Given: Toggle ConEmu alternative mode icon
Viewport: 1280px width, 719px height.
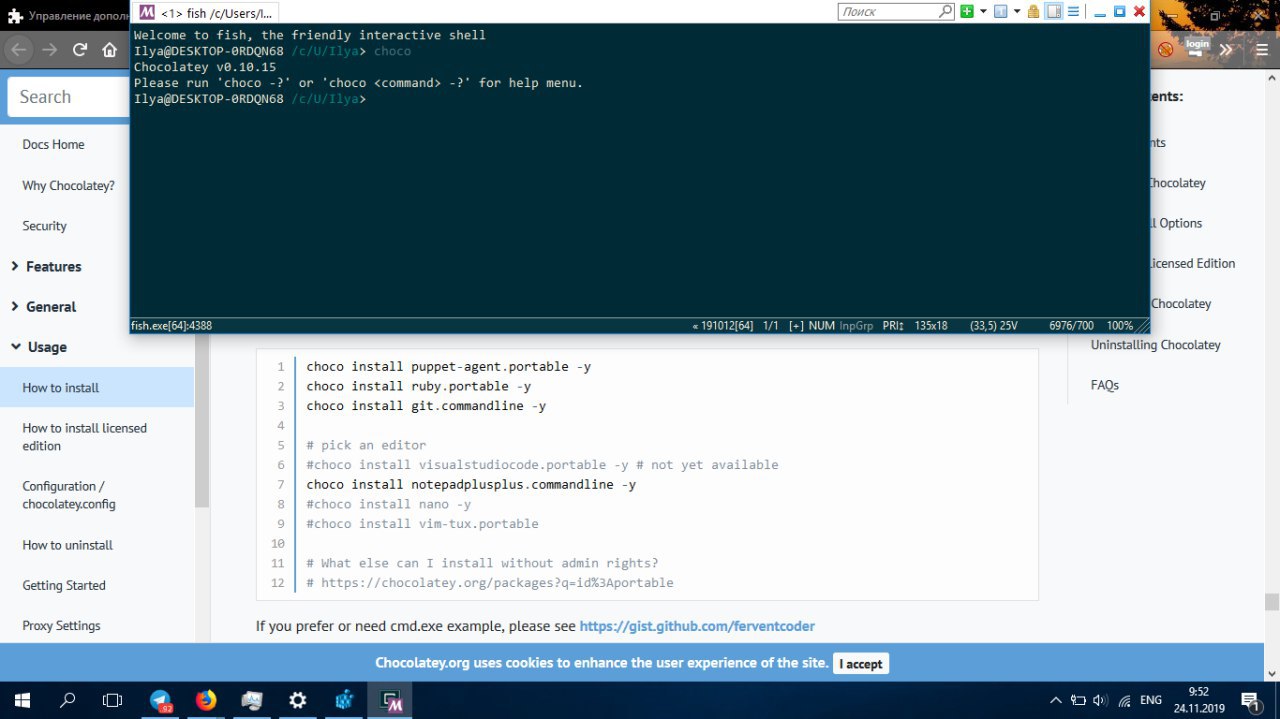Looking at the screenshot, I should [x=1053, y=12].
